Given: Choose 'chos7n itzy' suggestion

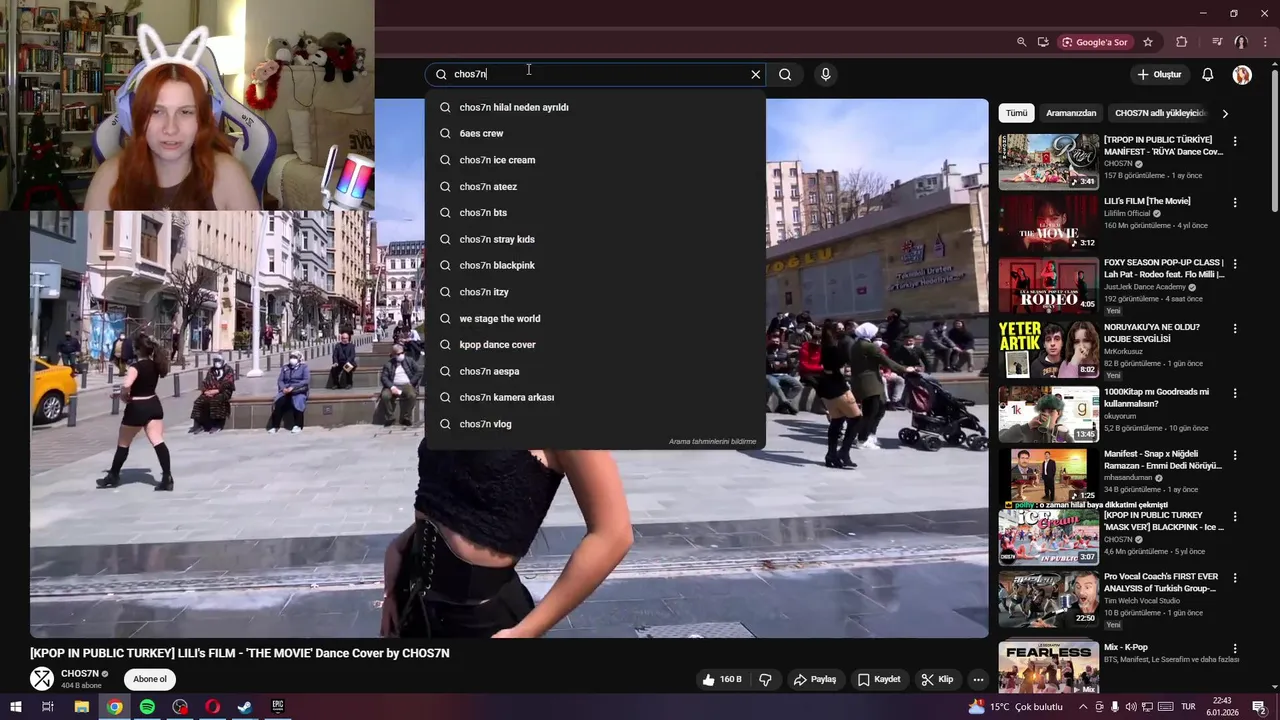Looking at the screenshot, I should [x=595, y=292].
